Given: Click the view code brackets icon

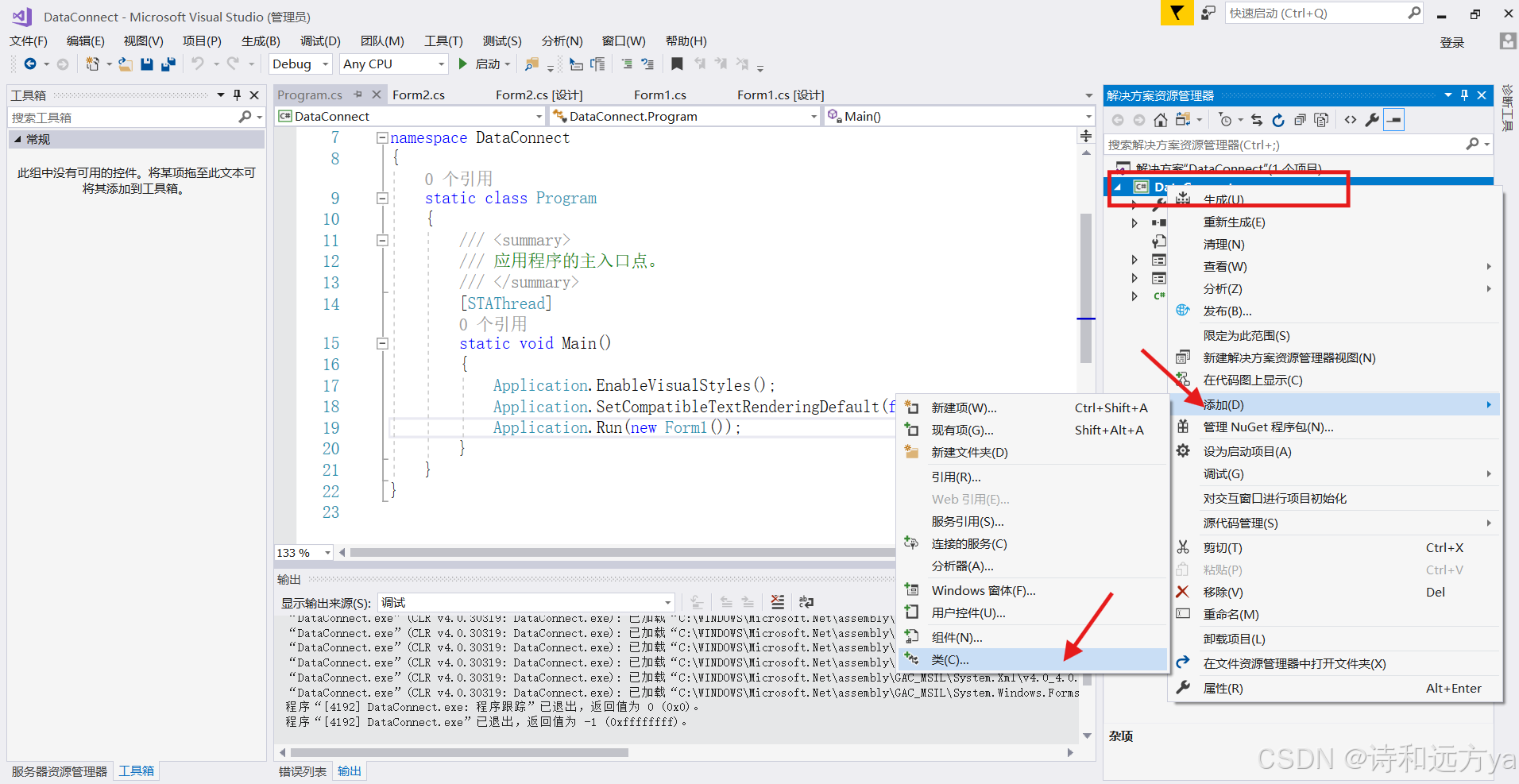Looking at the screenshot, I should pos(1351,120).
